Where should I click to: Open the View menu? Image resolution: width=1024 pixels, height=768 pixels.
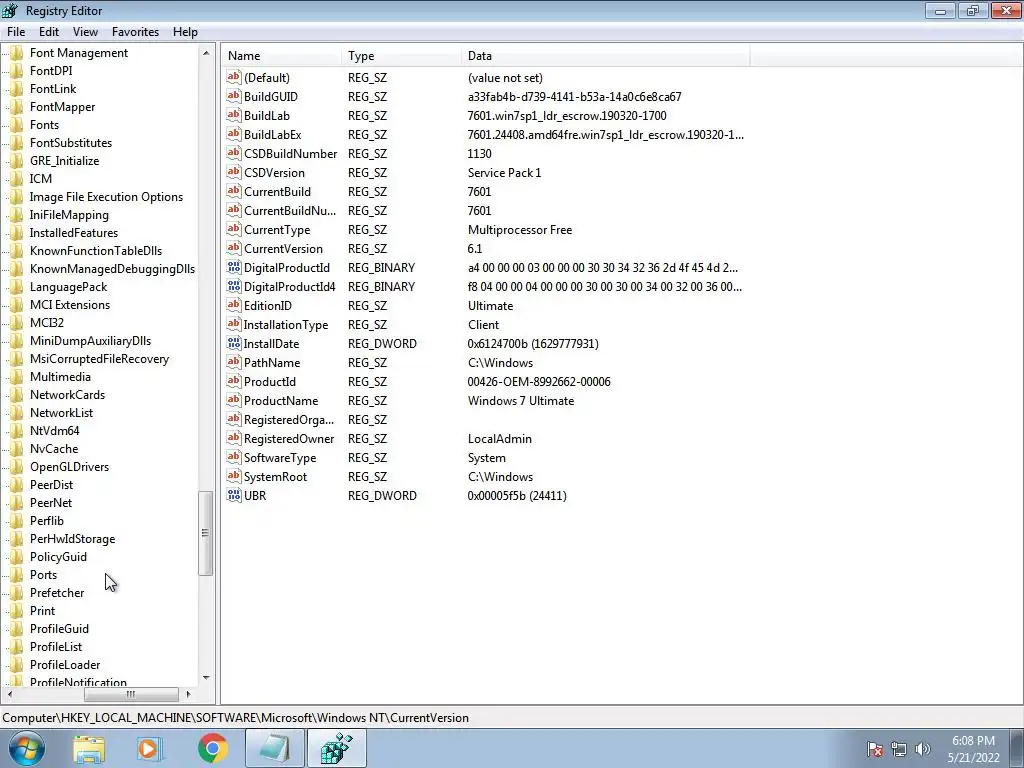(x=85, y=31)
